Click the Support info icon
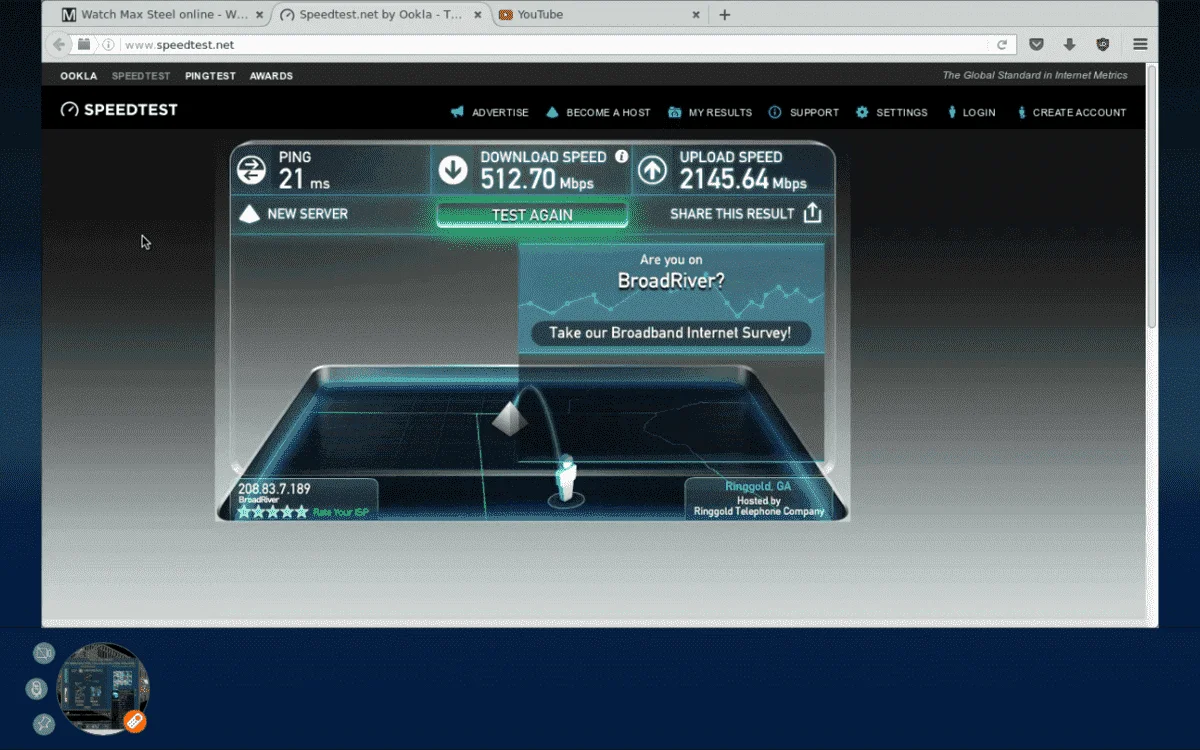This screenshot has width=1200, height=750. coord(775,112)
